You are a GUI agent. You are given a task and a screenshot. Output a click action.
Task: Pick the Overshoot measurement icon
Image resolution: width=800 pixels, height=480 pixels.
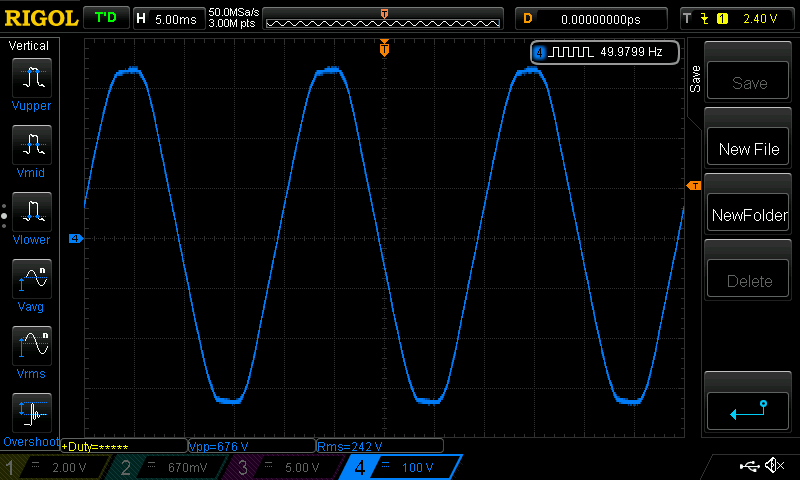pos(33,412)
